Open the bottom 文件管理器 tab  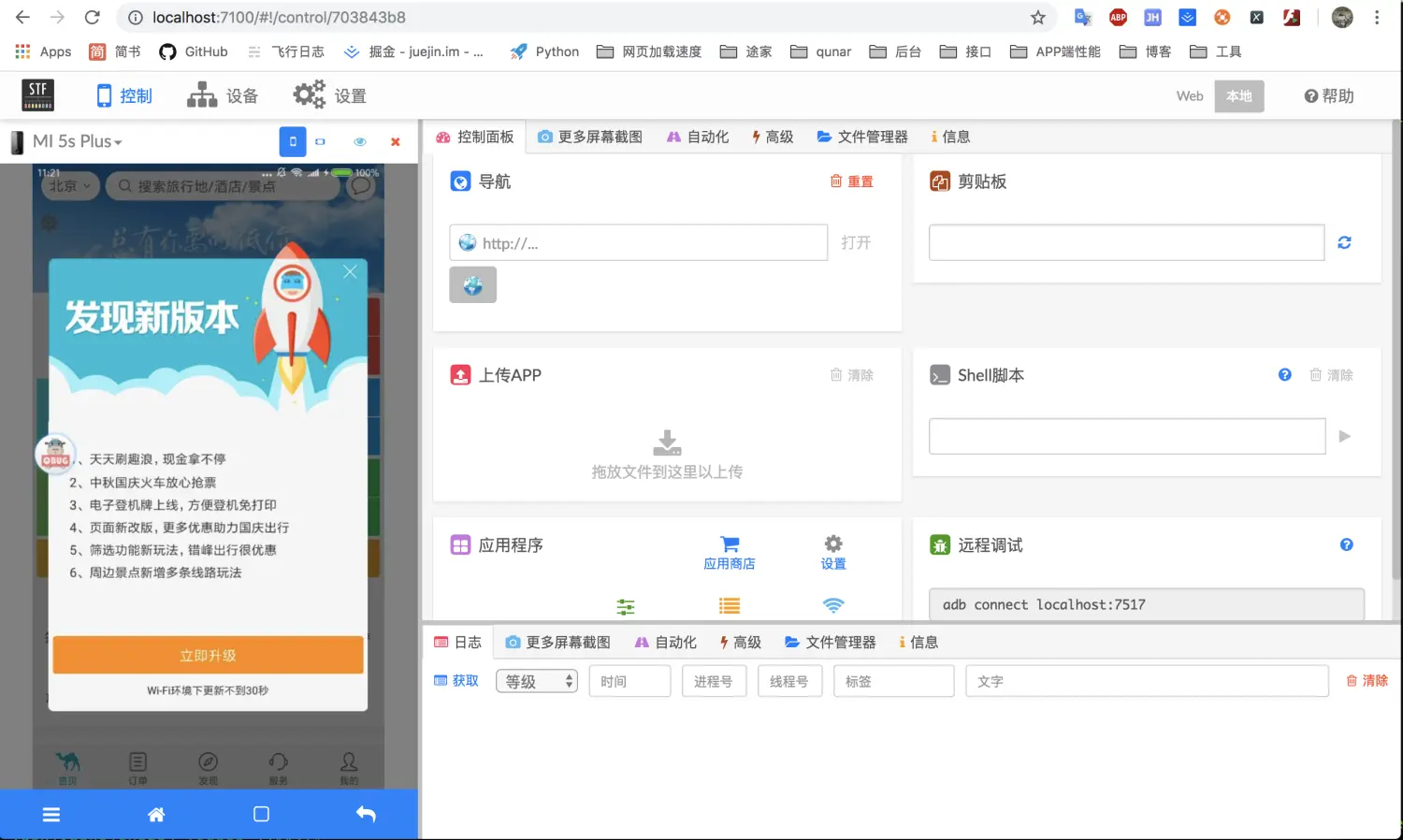click(x=831, y=643)
